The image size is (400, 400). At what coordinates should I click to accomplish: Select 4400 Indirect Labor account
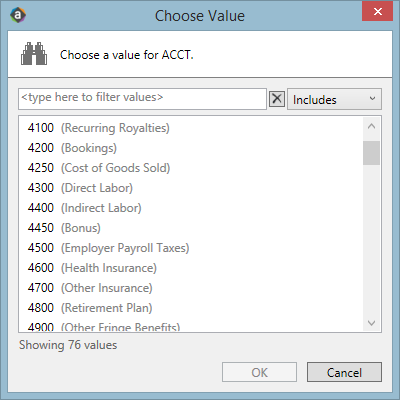click(191, 208)
